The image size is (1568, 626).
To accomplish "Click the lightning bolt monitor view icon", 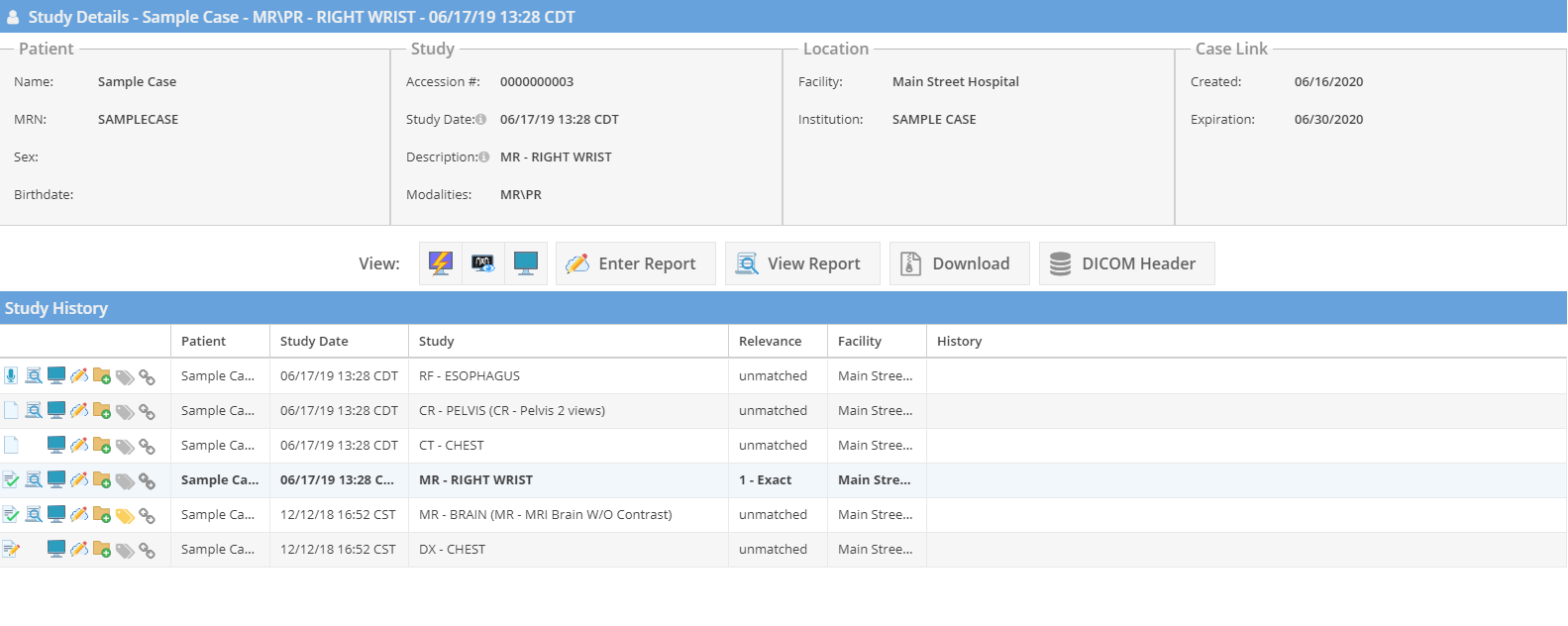I will pos(441,263).
